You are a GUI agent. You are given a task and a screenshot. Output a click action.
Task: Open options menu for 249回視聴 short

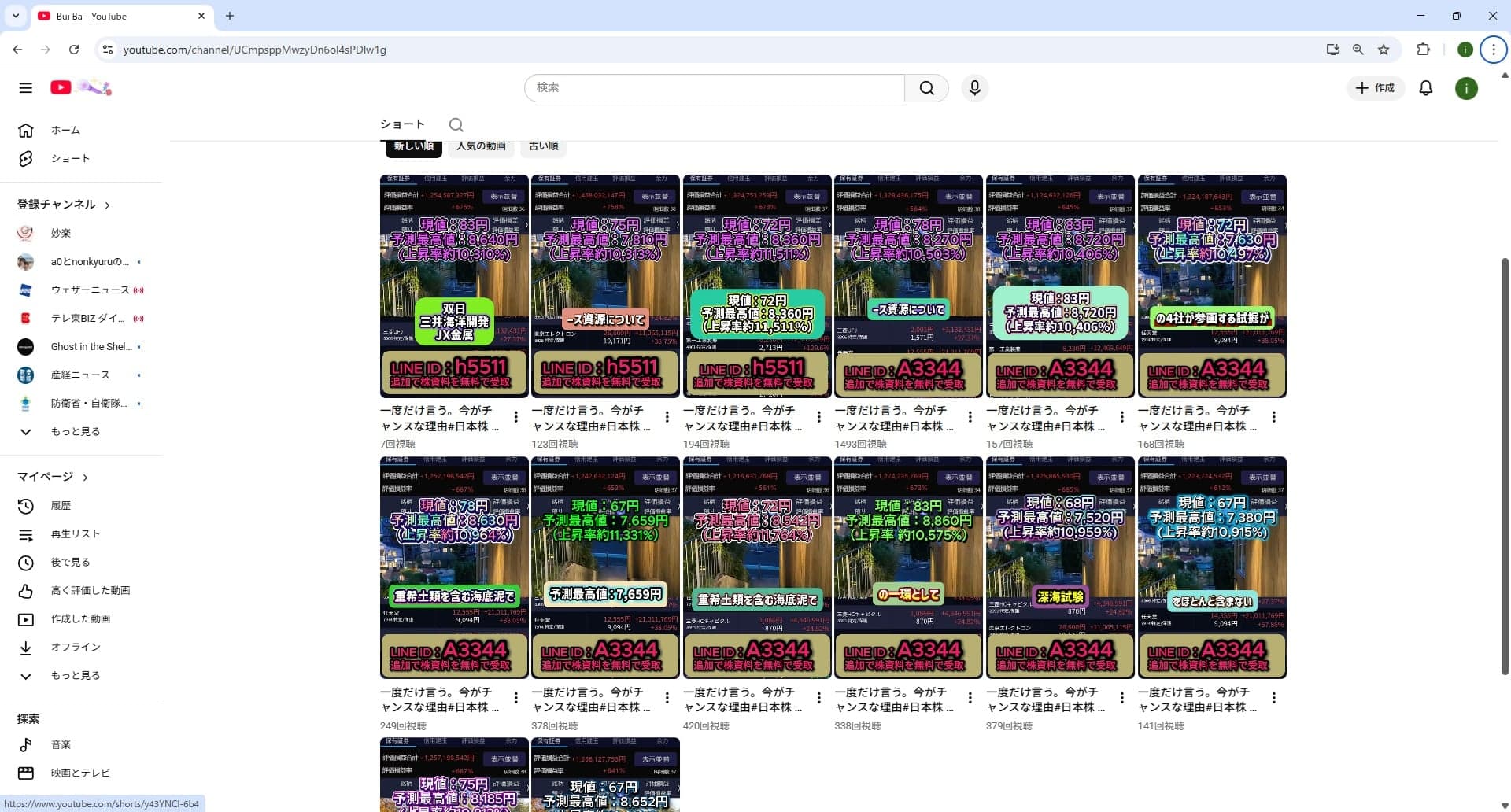point(515,698)
